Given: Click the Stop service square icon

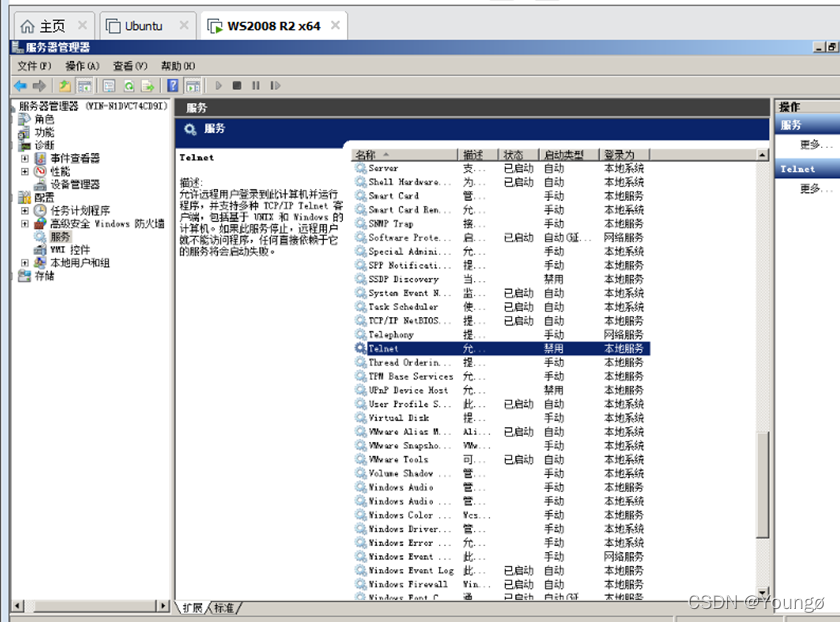Looking at the screenshot, I should coord(237,86).
